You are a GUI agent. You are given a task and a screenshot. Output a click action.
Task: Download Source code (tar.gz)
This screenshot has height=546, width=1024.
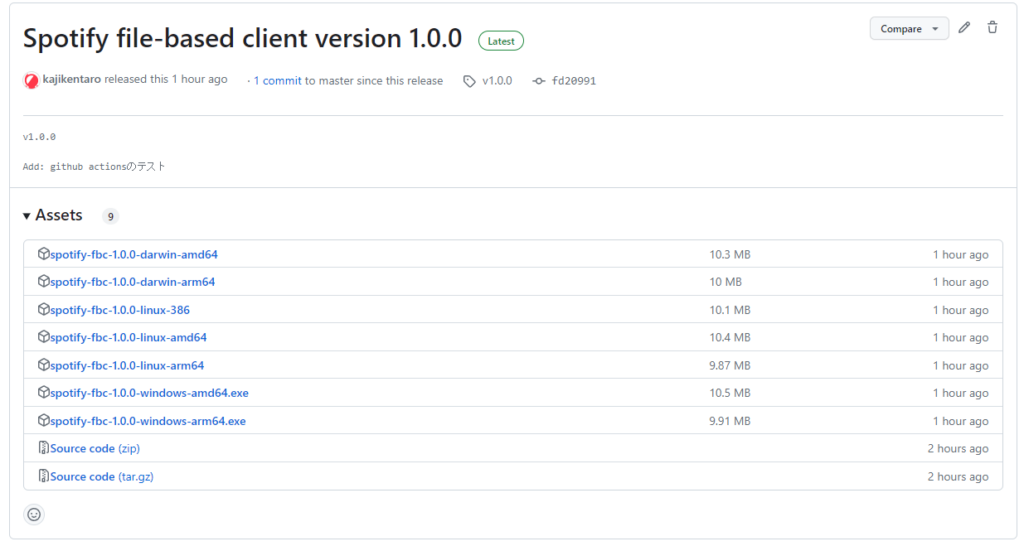(x=102, y=476)
